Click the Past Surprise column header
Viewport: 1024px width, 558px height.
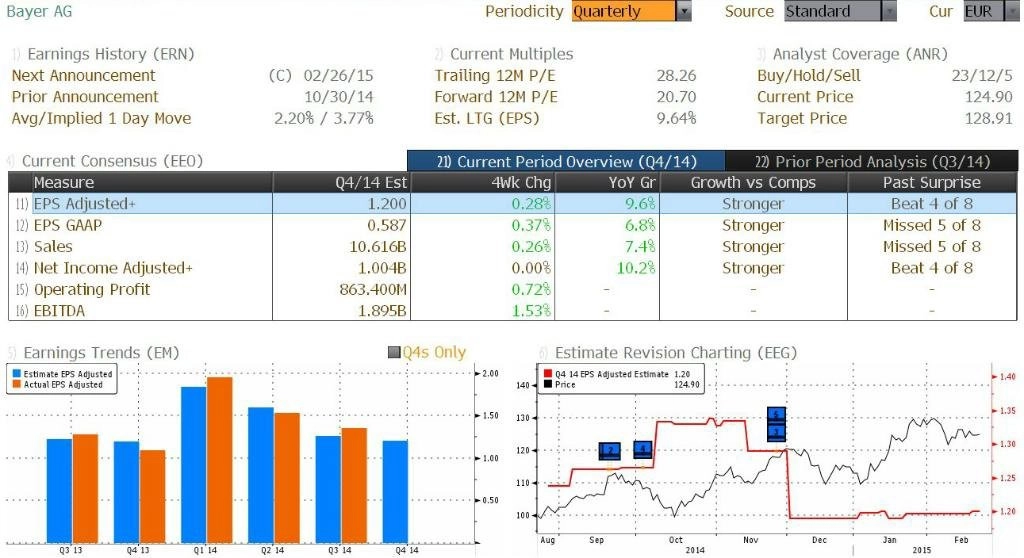932,182
